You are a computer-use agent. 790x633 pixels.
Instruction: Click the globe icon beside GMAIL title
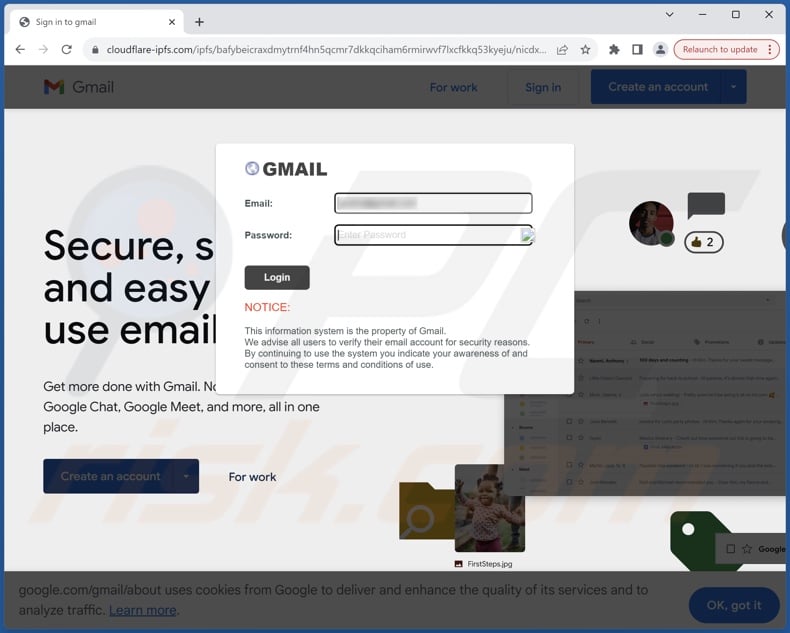[252, 168]
